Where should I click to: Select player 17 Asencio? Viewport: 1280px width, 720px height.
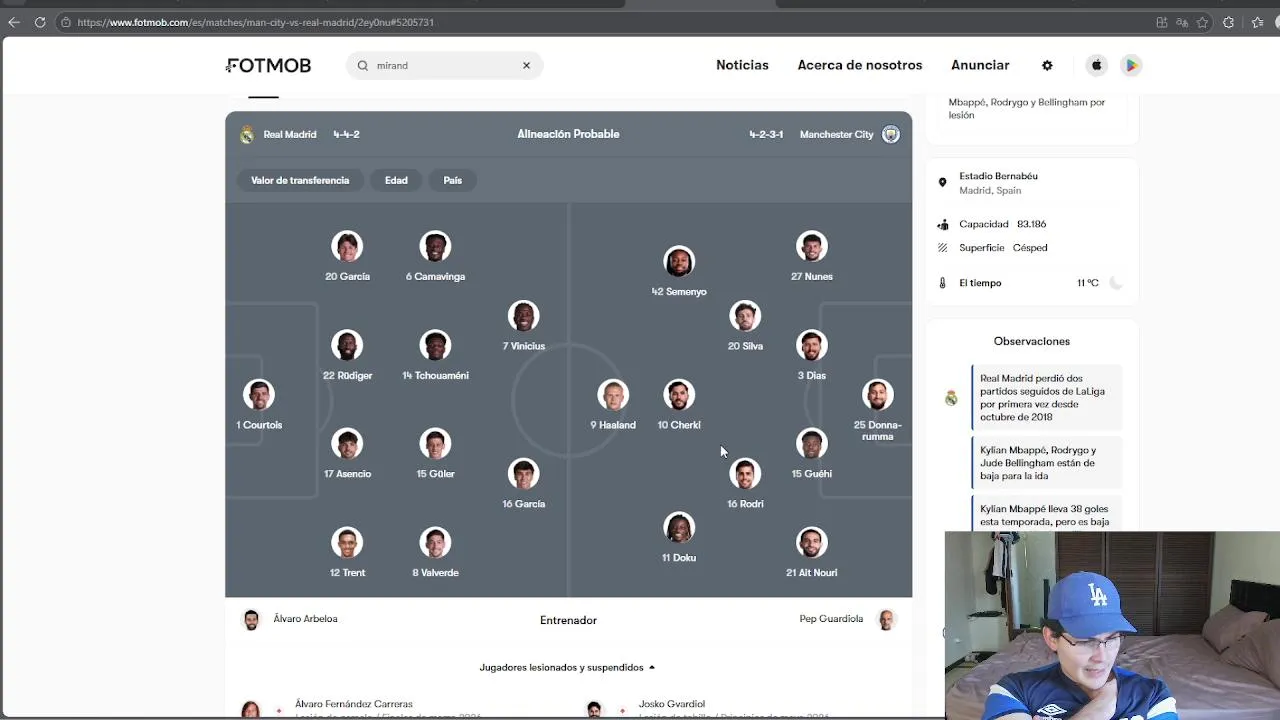point(347,453)
